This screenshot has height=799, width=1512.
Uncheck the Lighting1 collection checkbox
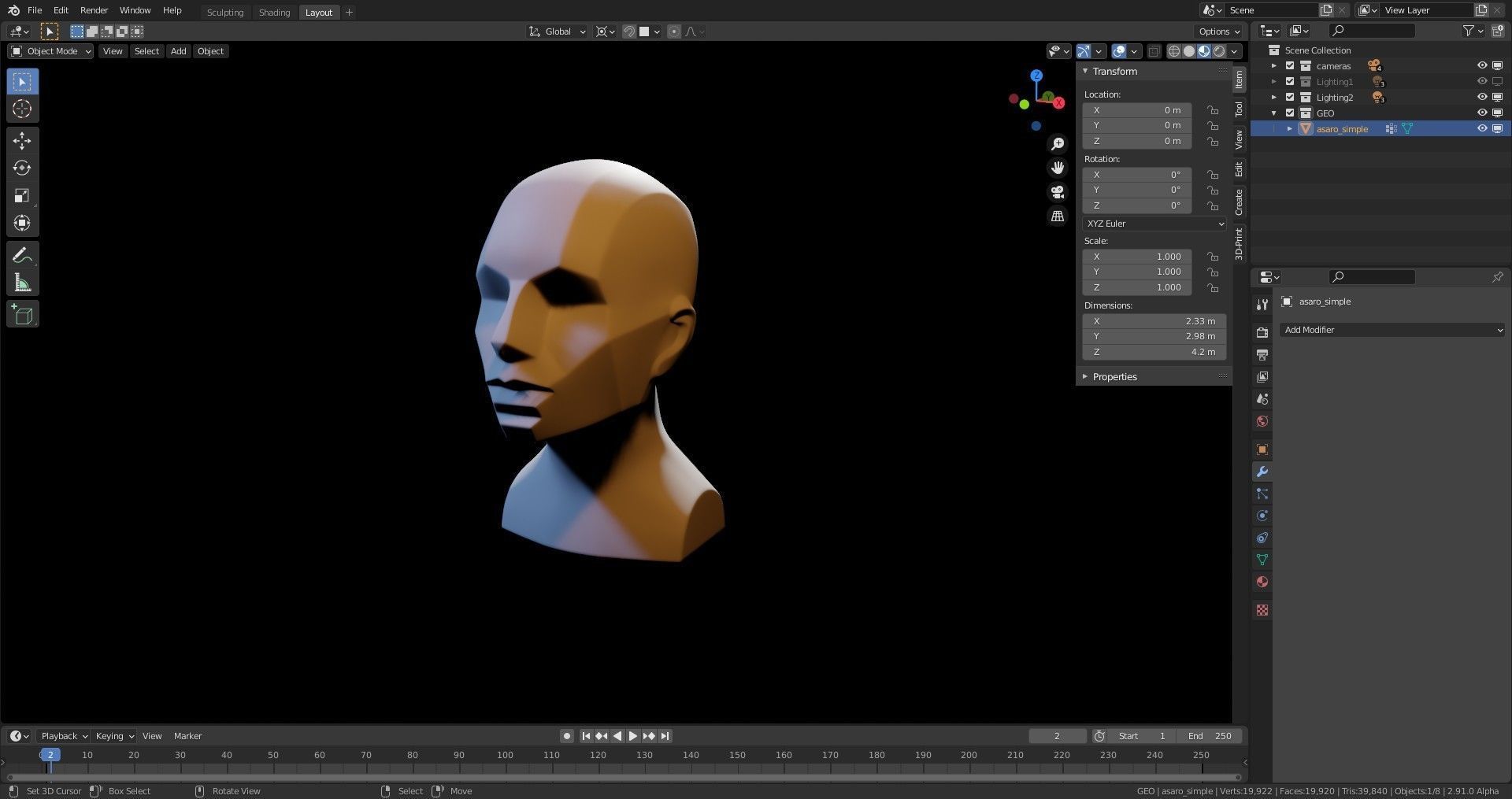(1290, 82)
